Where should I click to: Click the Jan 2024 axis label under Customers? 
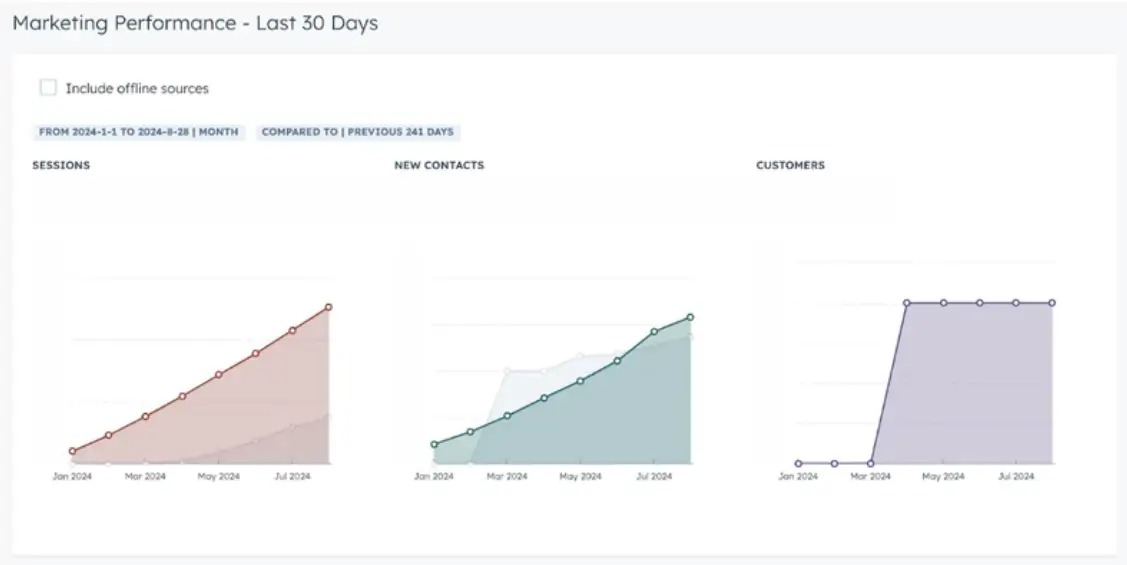pos(799,477)
